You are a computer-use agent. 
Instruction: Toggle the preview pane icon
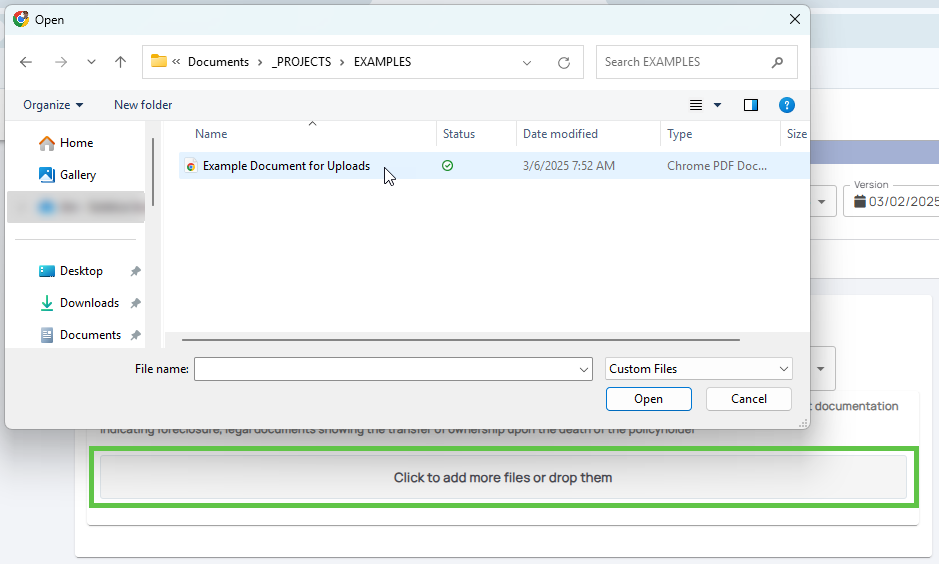[x=751, y=105]
